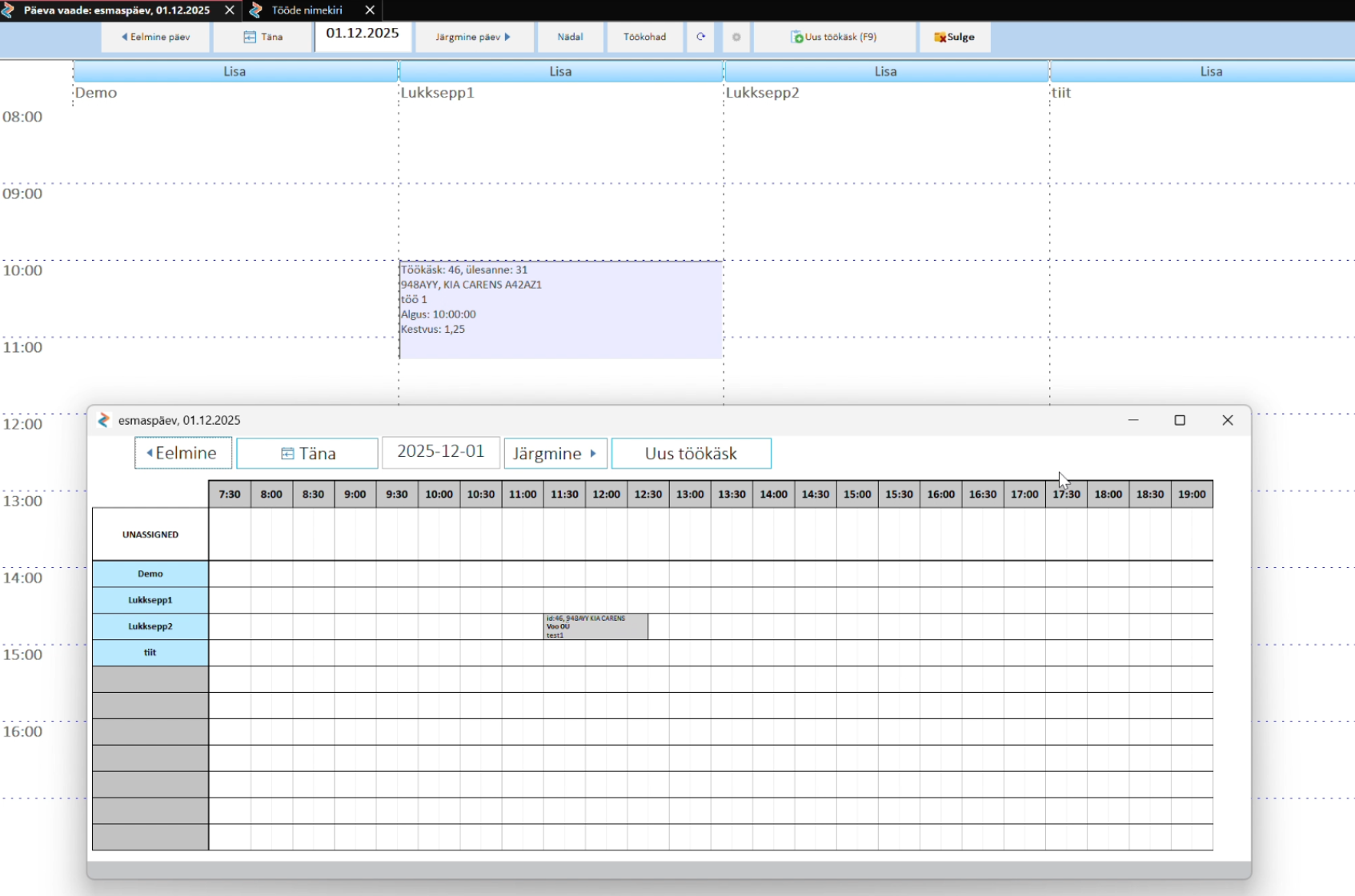Switch to the Nädal week view

coord(570,37)
